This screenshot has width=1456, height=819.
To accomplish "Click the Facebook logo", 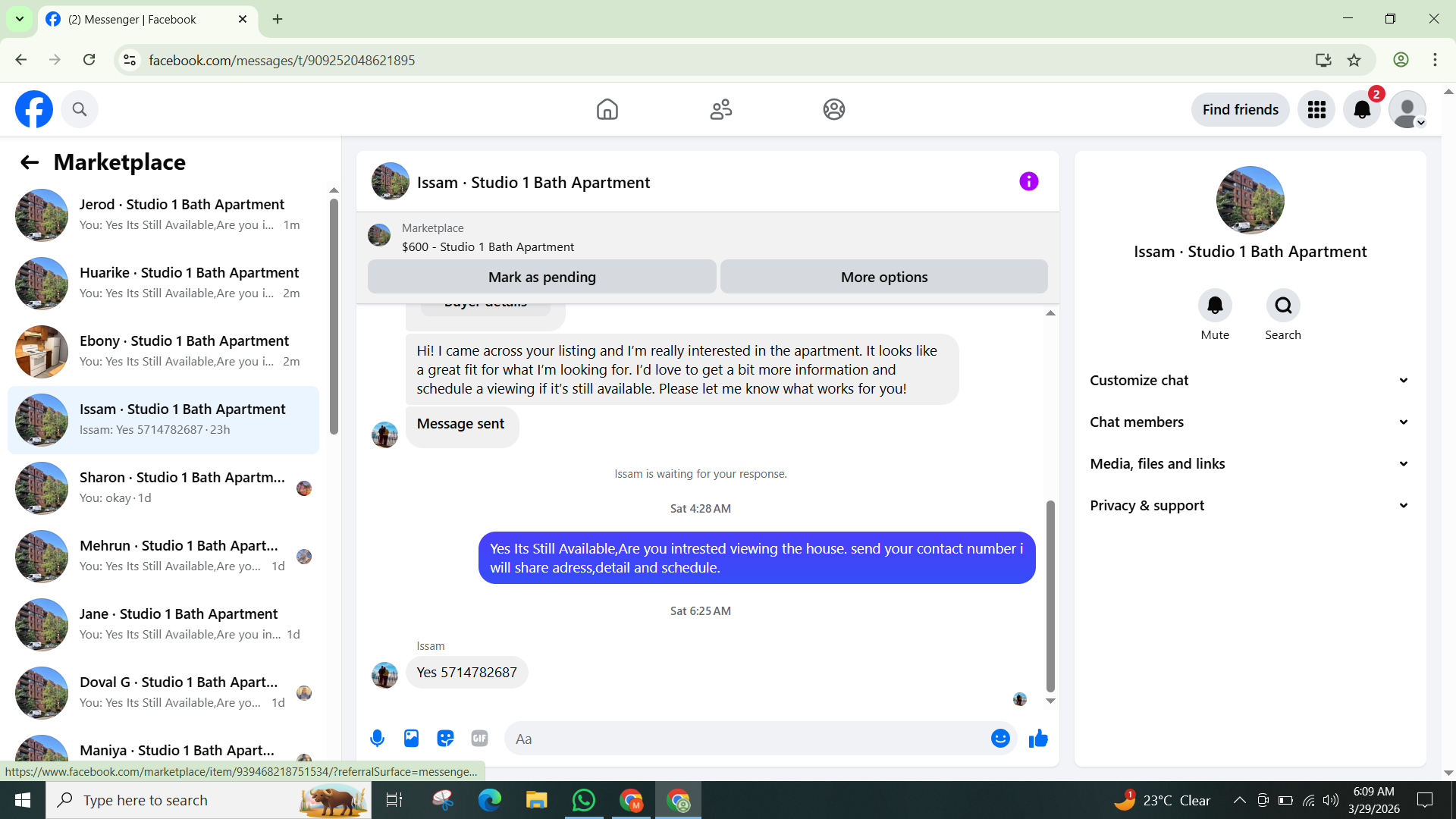I will pos(34,109).
